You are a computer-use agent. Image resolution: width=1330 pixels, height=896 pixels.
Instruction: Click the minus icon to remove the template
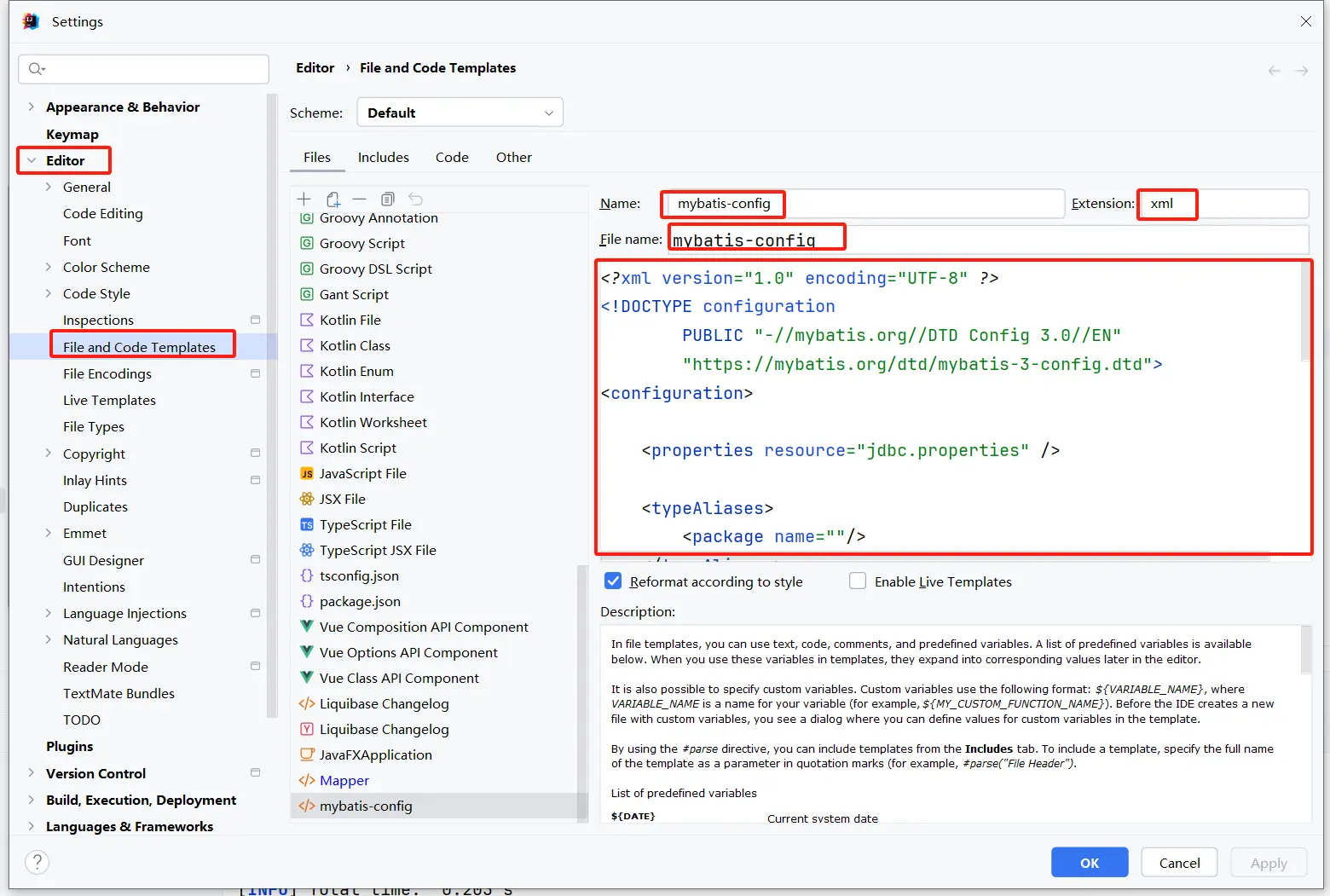(359, 199)
